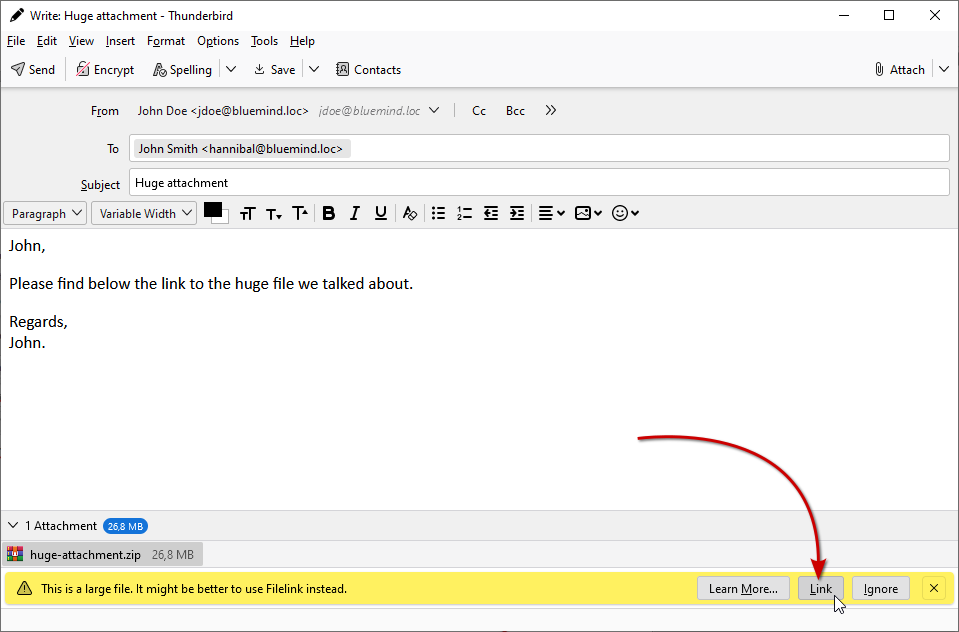Open the Variable Width font dropdown
The image size is (959, 632).
pyautogui.click(x=144, y=214)
